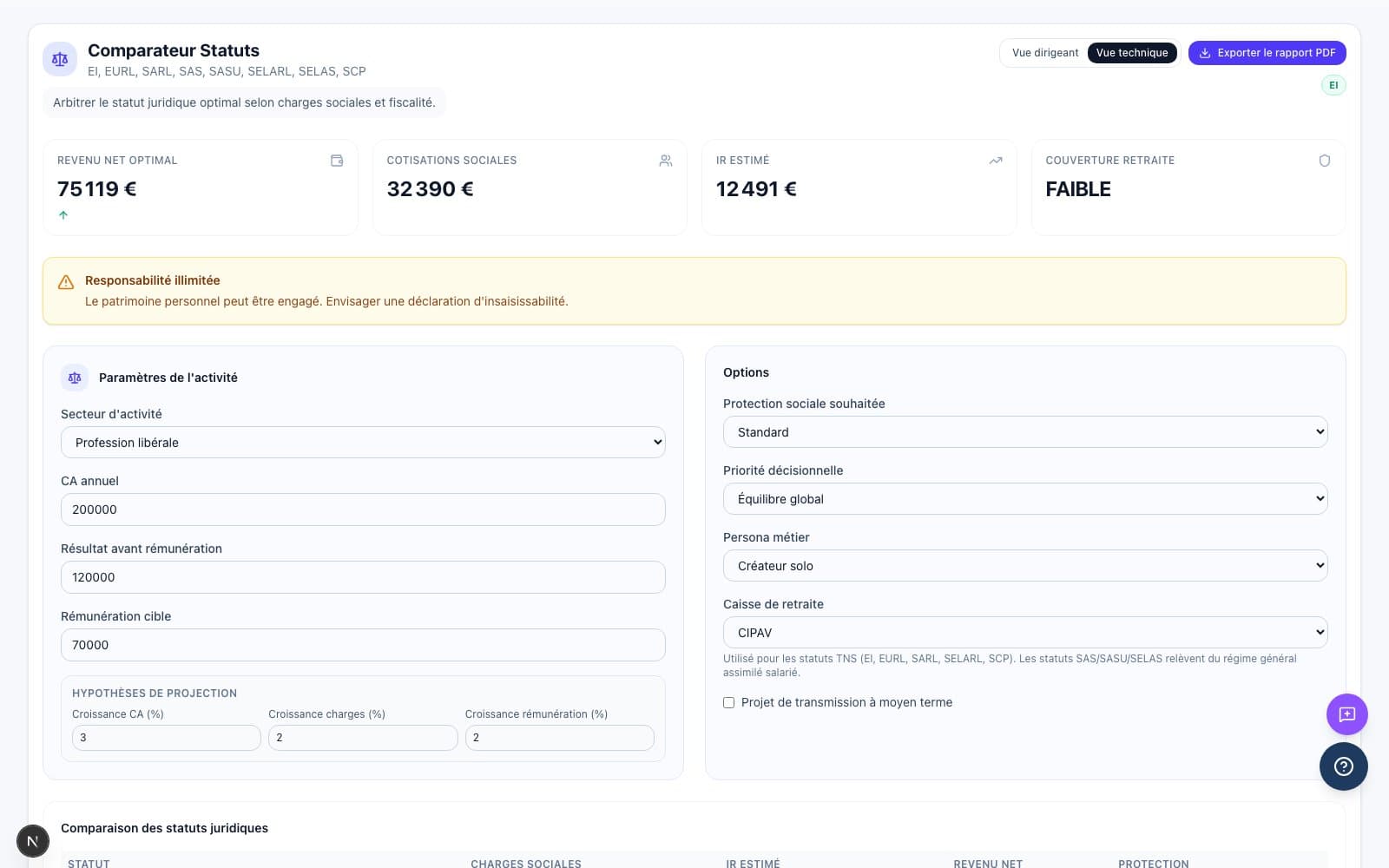The image size is (1389, 868).
Task: Click the wallet icon in Revenu Net Optimal card
Action: click(x=337, y=161)
